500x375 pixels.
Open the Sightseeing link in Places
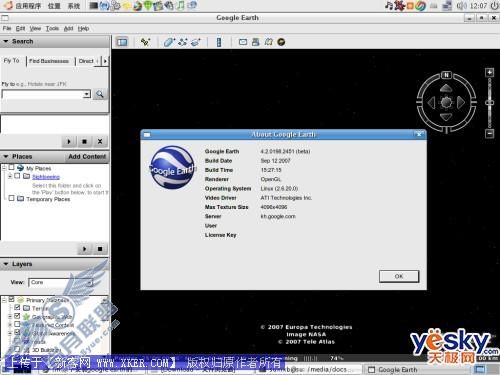tap(46, 177)
